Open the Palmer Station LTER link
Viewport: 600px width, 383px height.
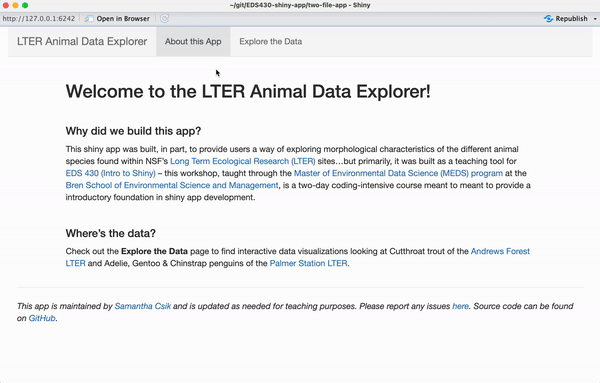click(309, 263)
